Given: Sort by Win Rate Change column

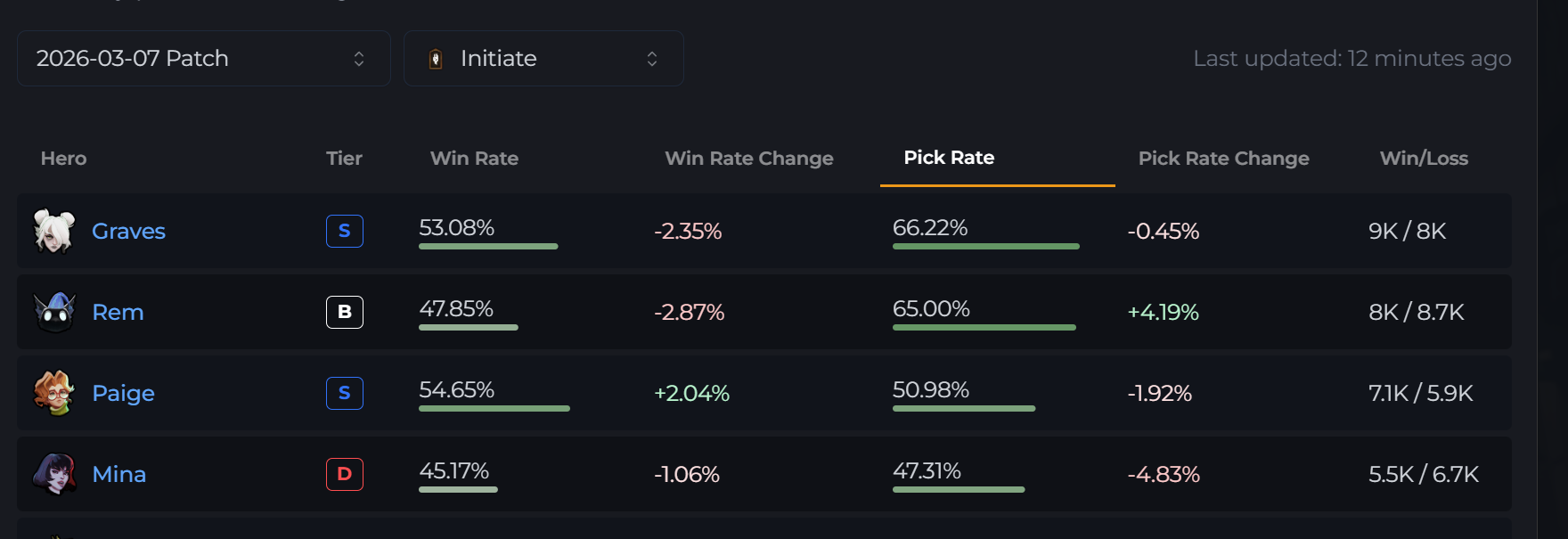Looking at the screenshot, I should (748, 159).
